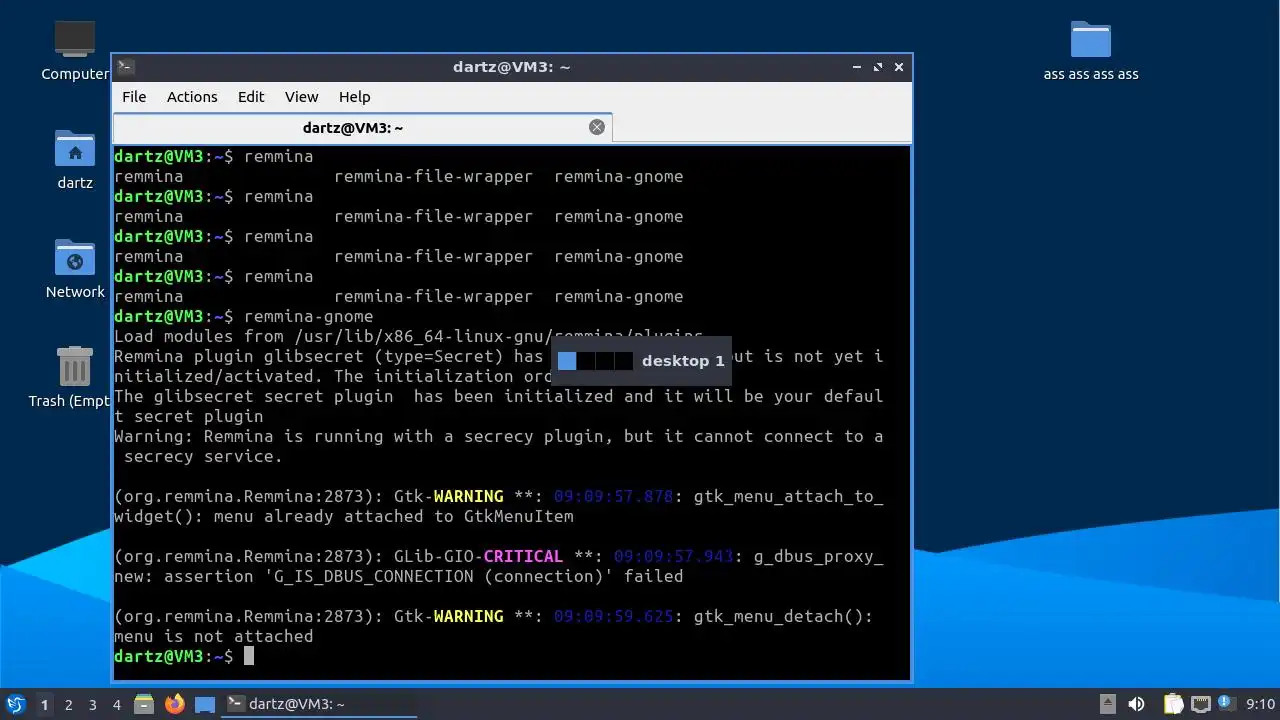
Task: Switch to workspace 4 in pager
Action: (116, 705)
